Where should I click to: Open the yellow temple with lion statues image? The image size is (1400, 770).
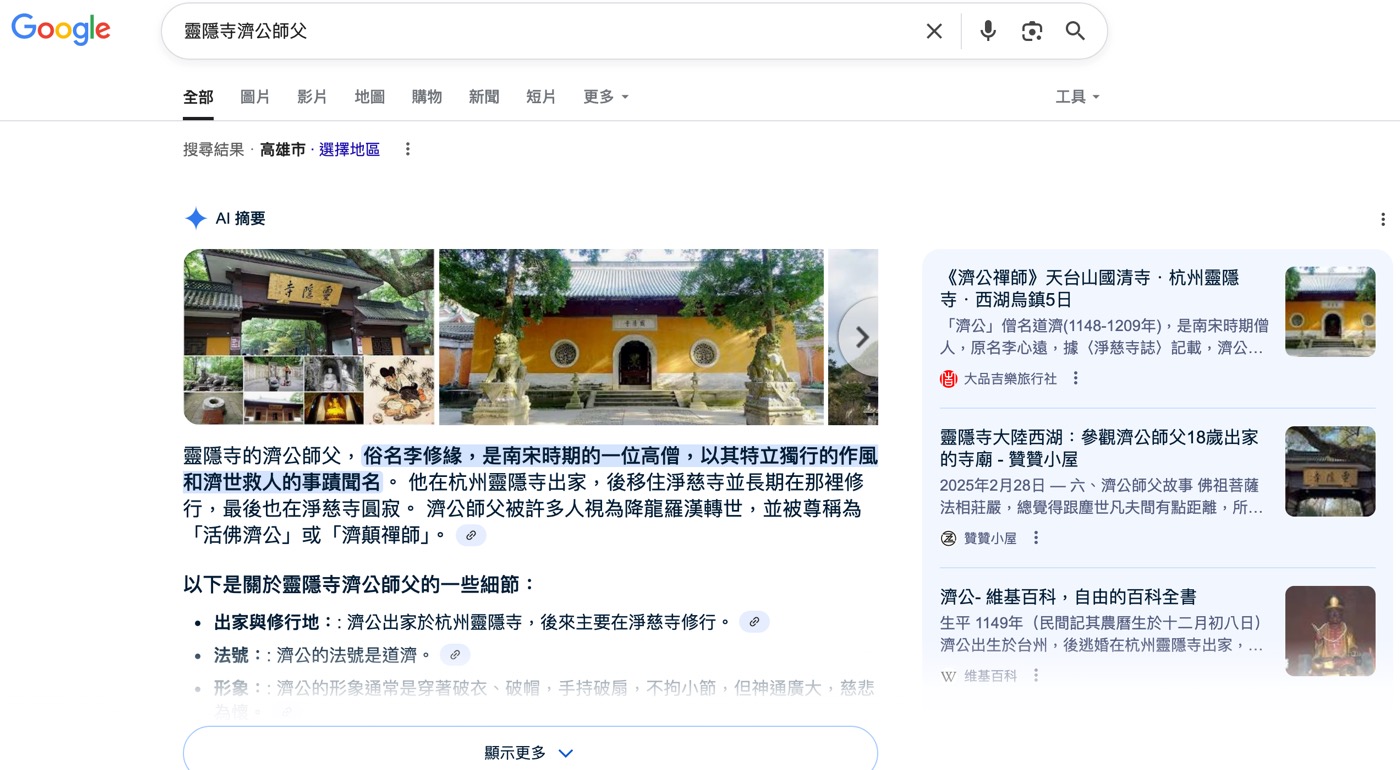631,337
